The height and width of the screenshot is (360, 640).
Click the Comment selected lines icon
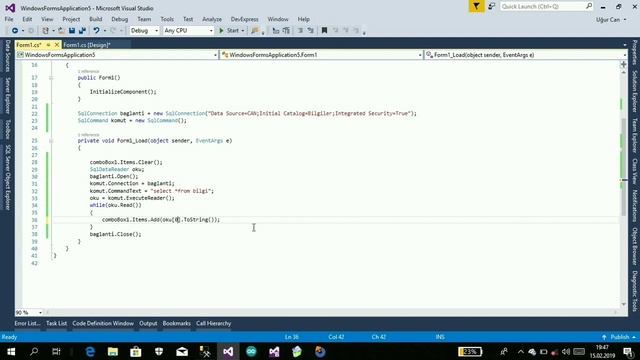click(x=300, y=31)
